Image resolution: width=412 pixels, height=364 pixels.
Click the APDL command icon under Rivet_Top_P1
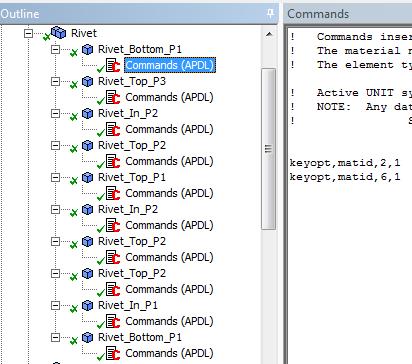(113, 193)
